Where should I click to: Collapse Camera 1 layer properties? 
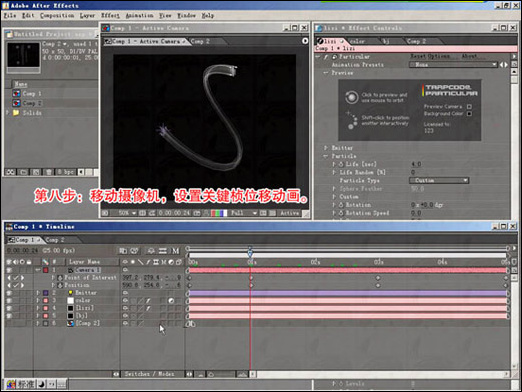point(38,270)
